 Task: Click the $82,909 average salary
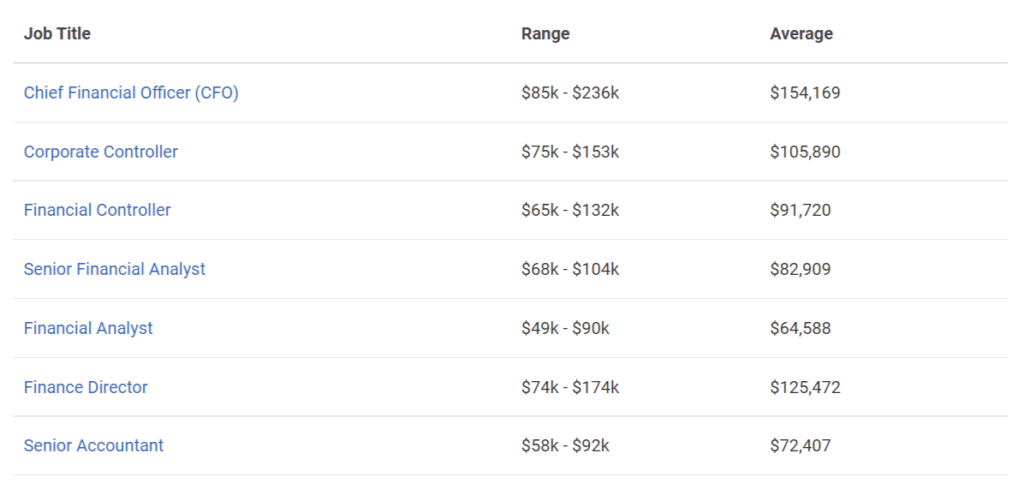tap(801, 269)
